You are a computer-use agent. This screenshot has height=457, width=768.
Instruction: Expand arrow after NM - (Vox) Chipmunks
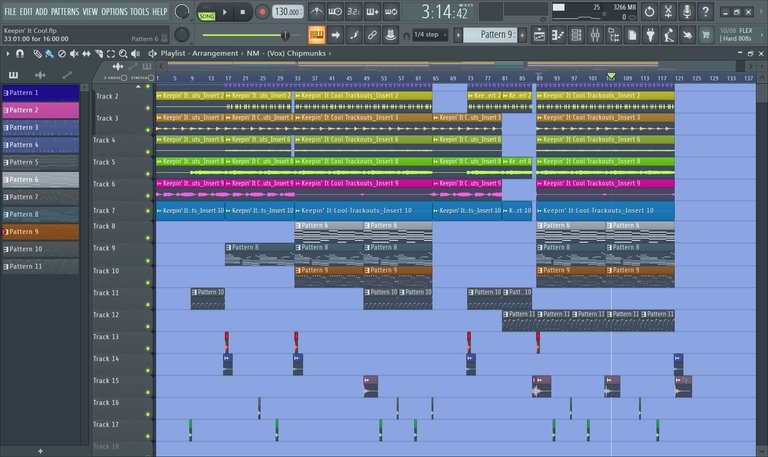tap(330, 53)
